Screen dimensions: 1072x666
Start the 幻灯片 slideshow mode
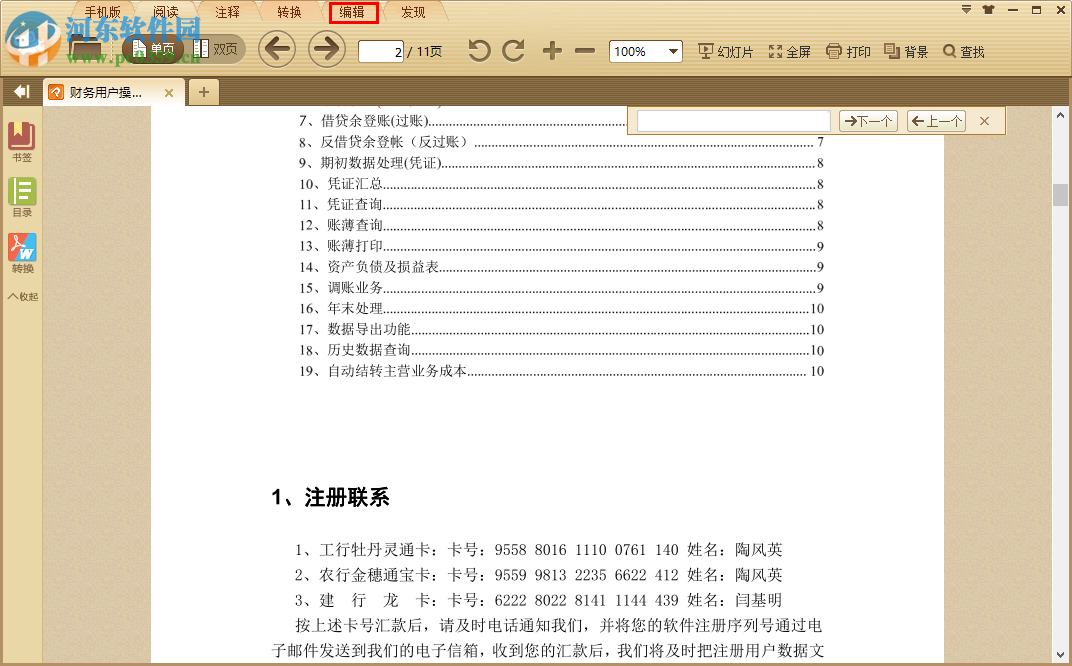click(x=724, y=51)
